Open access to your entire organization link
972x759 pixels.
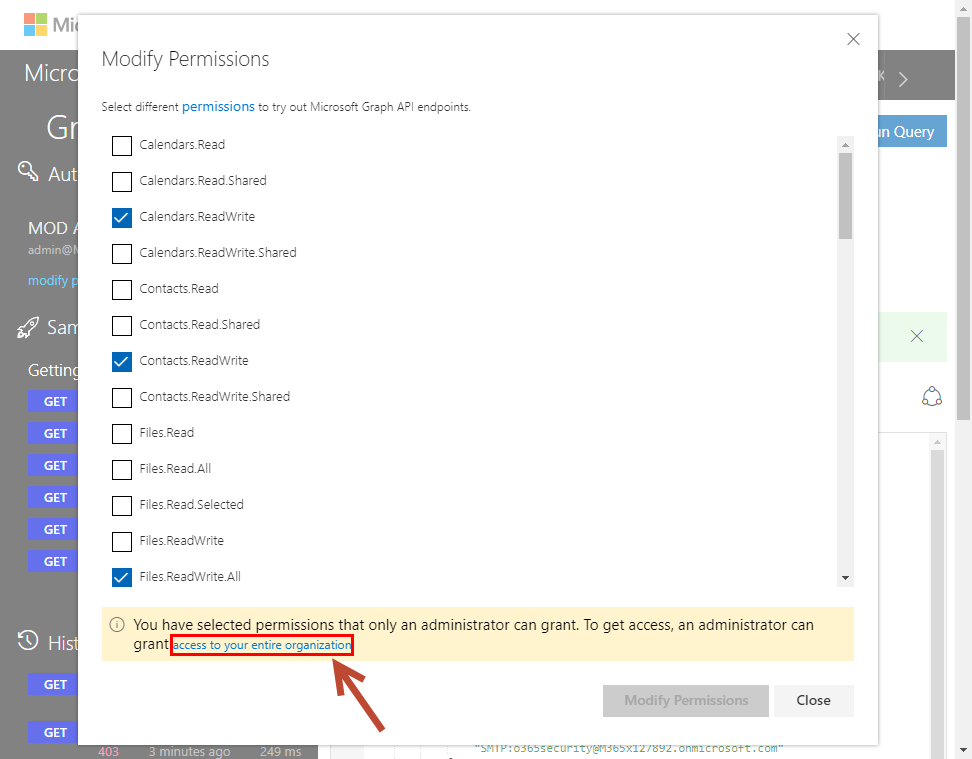pos(262,646)
